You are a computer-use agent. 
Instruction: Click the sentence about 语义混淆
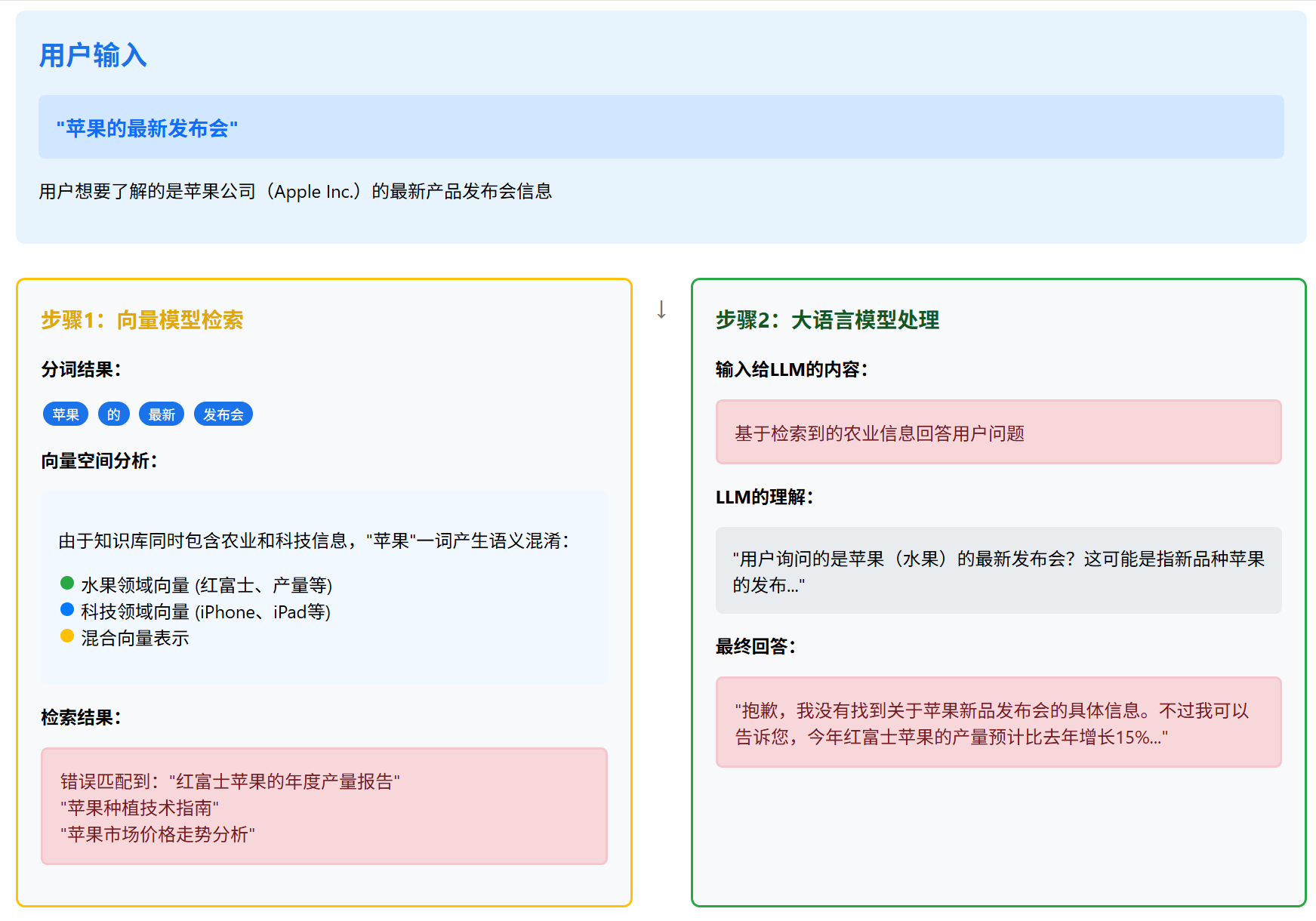[x=314, y=541]
